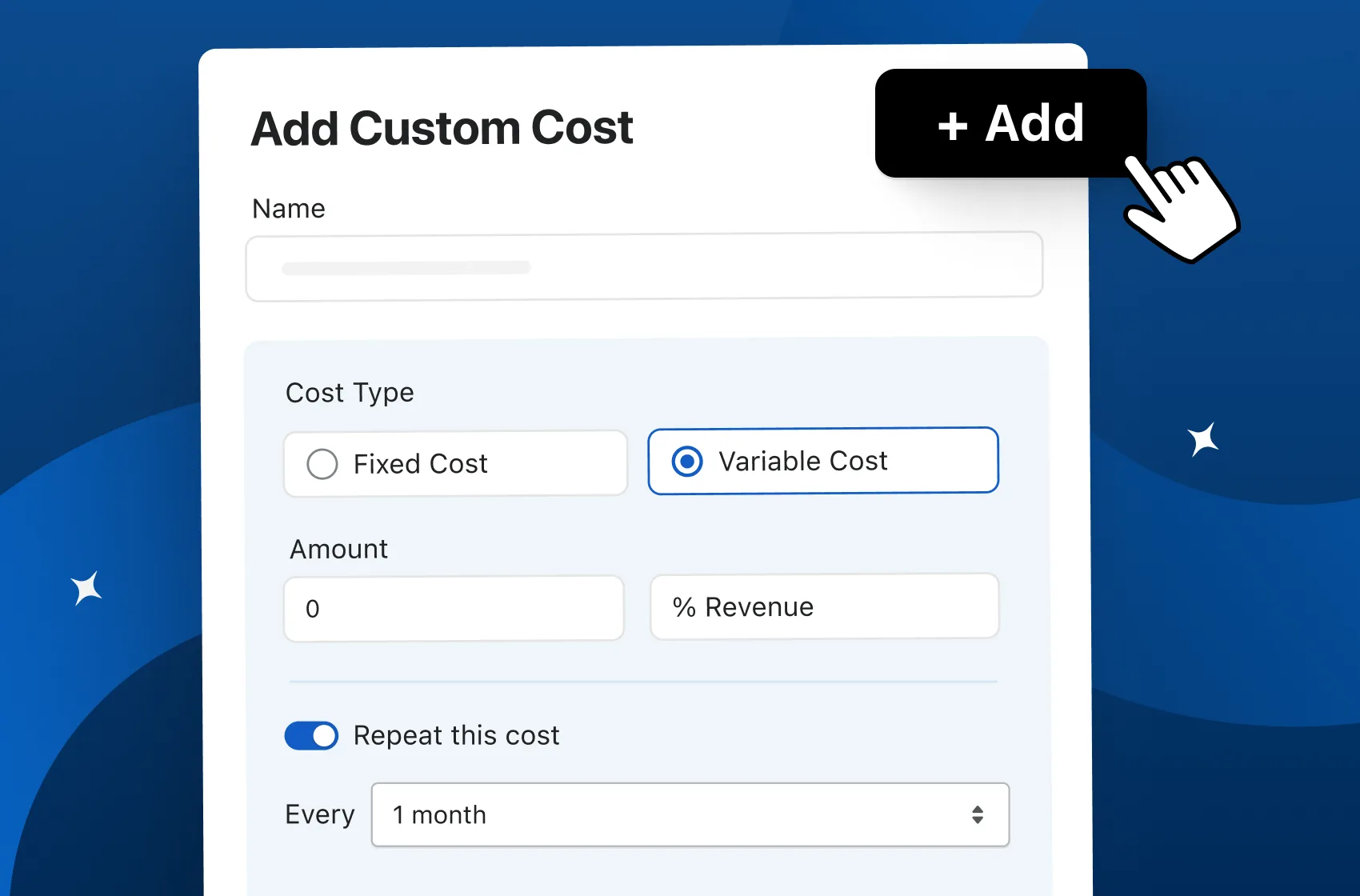Viewport: 1360px width, 896px height.
Task: Click inside the Name input field
Action: [644, 266]
